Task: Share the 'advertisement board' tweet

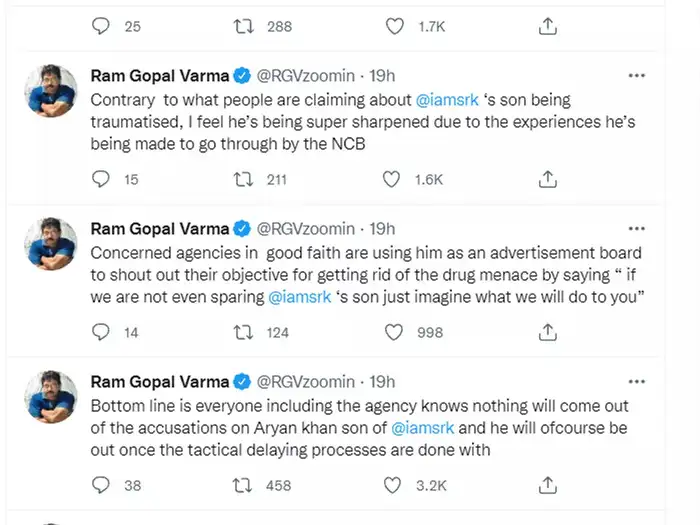Action: tap(547, 332)
